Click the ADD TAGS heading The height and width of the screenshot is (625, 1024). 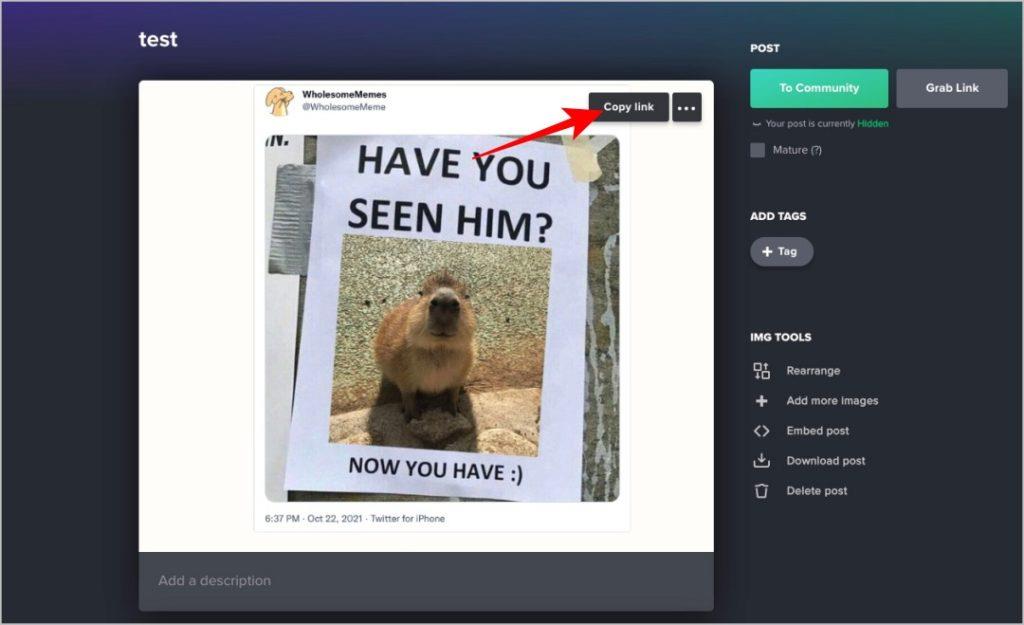[x=778, y=216]
